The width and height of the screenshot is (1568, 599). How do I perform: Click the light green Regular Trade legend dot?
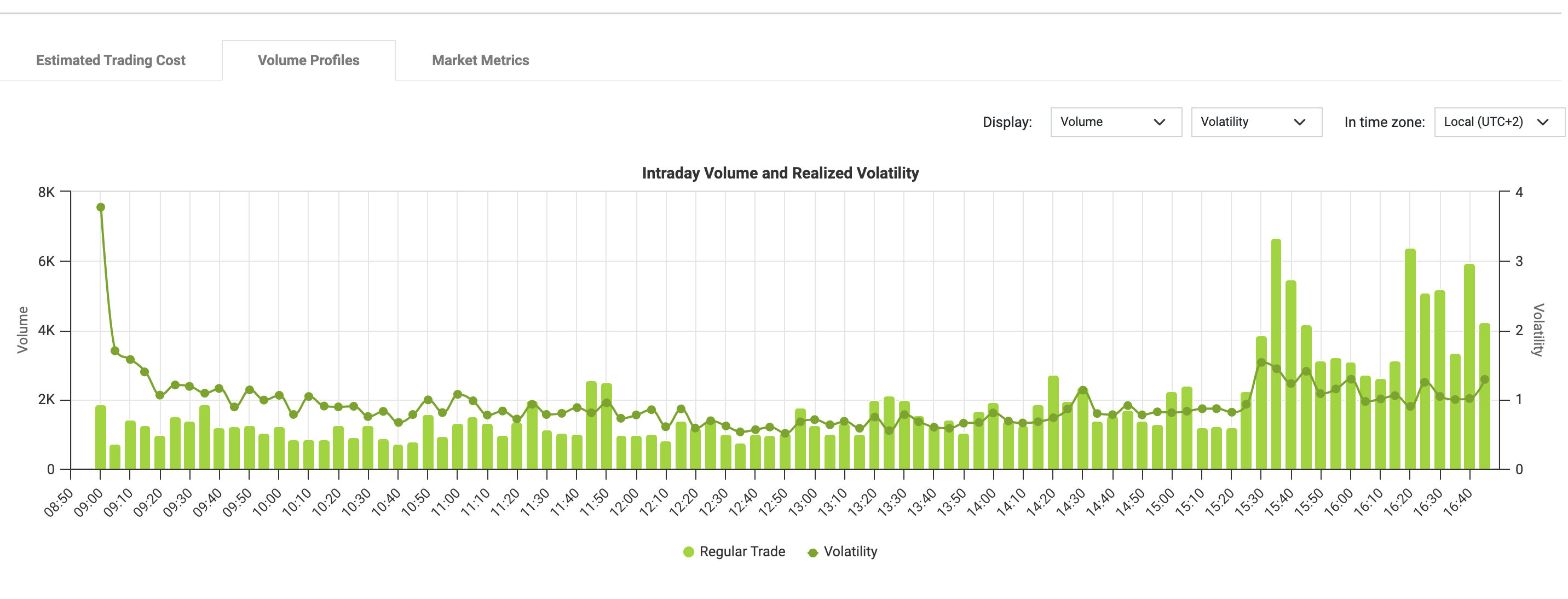(x=688, y=552)
